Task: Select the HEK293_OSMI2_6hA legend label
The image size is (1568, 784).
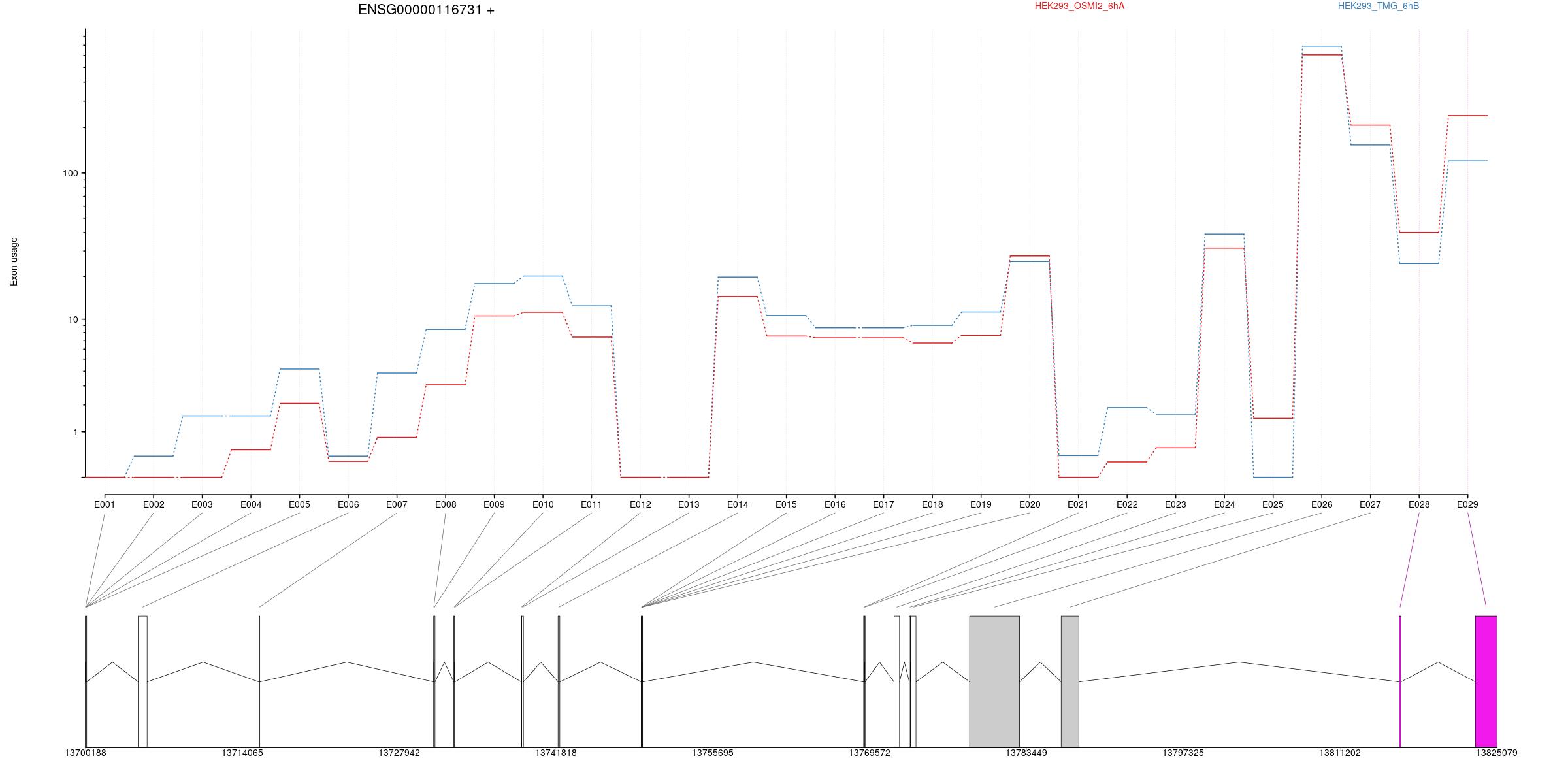Action: (x=1079, y=6)
